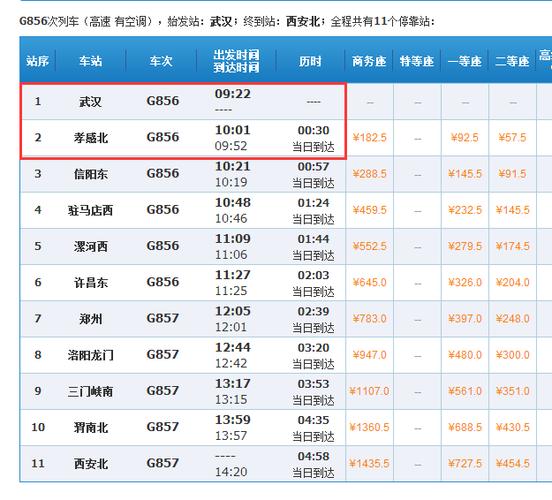
Task: Click second-class price ¥454.5
Action: pos(512,463)
